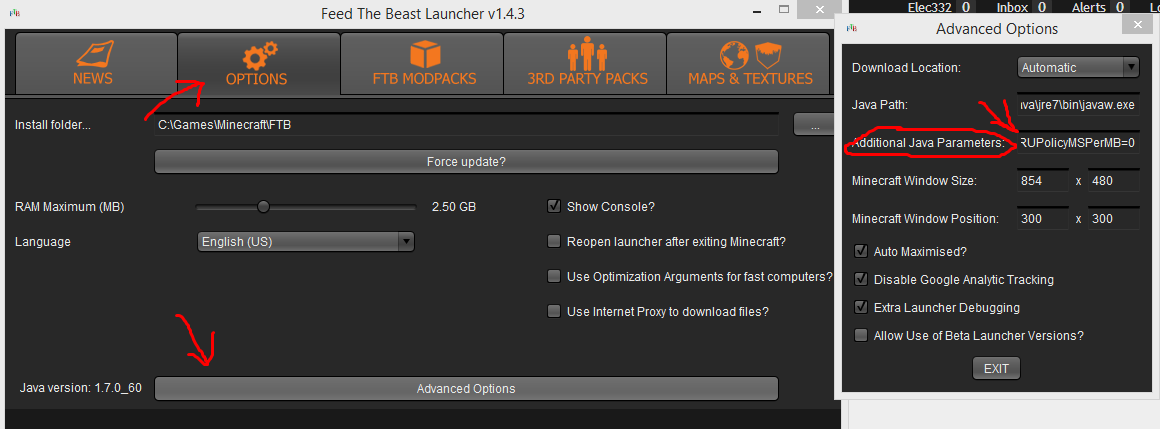The height and width of the screenshot is (429, 1160).
Task: Click the newspaper icon on News tab
Action: click(x=93, y=55)
